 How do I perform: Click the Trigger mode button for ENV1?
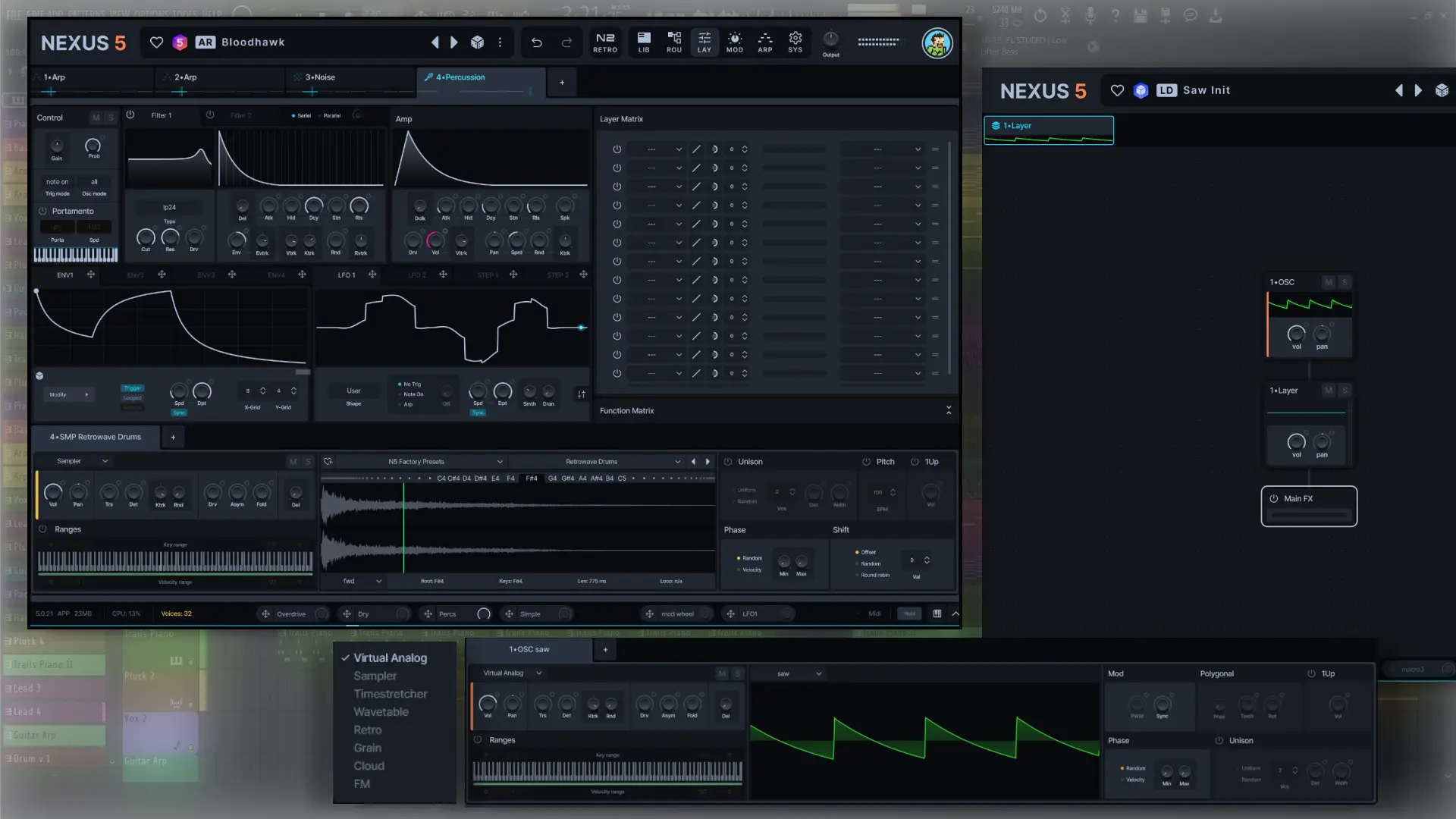click(x=132, y=388)
